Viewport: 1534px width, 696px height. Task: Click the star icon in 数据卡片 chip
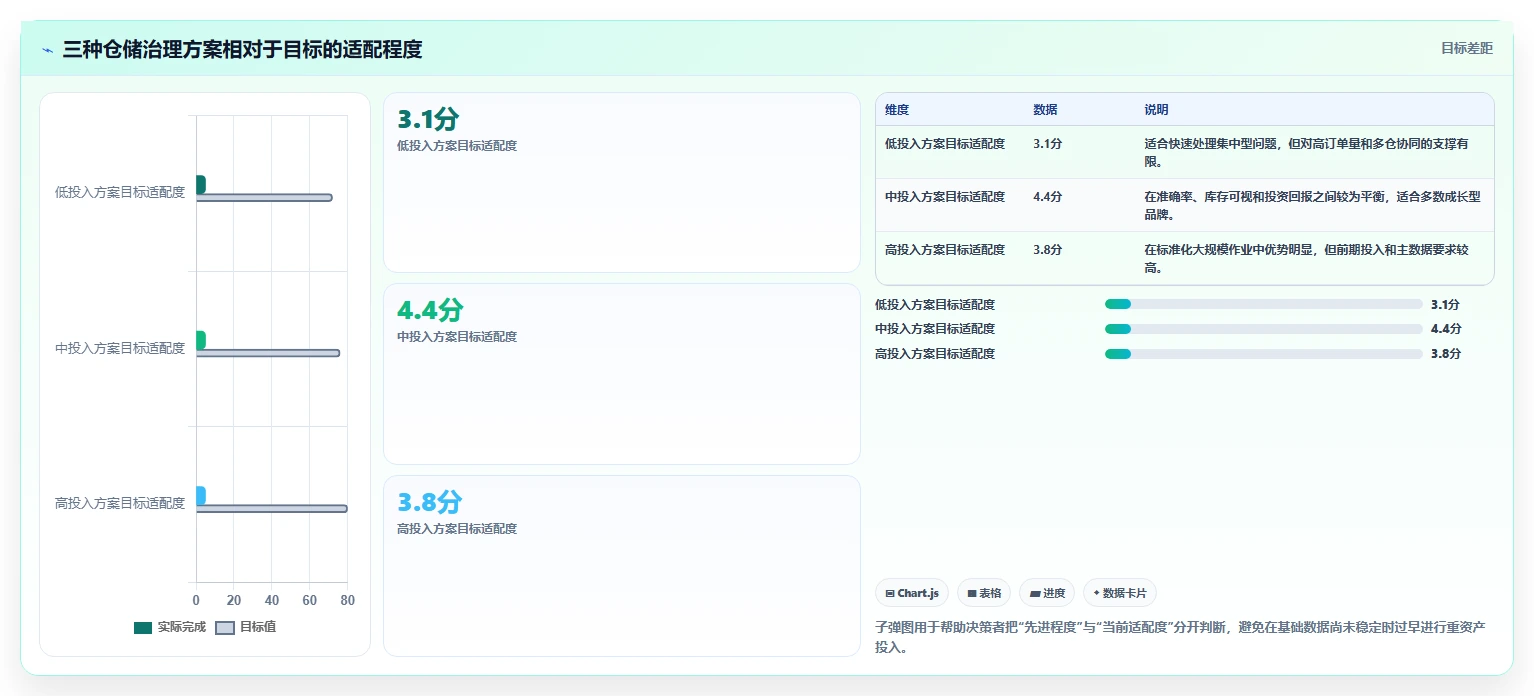[x=1097, y=593]
